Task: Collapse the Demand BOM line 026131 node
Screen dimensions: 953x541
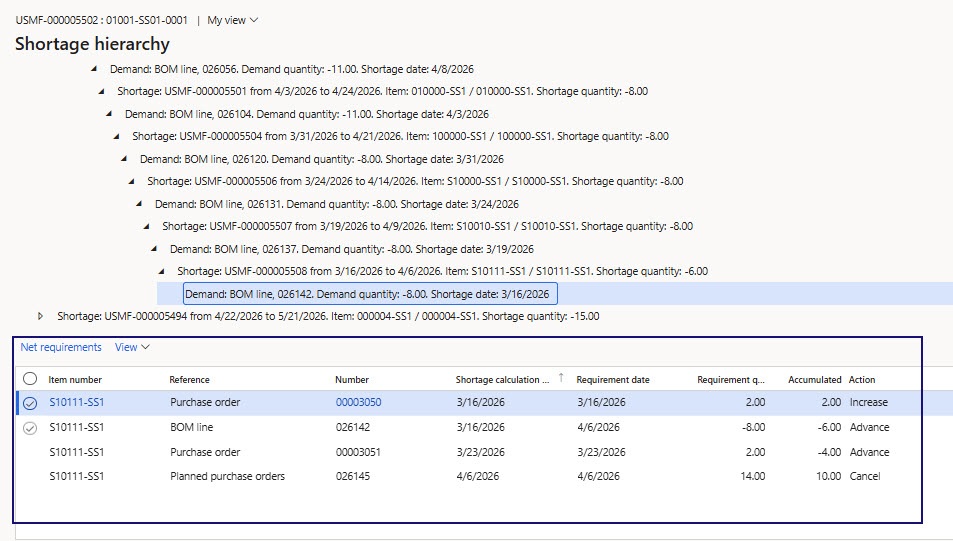Action: point(140,204)
